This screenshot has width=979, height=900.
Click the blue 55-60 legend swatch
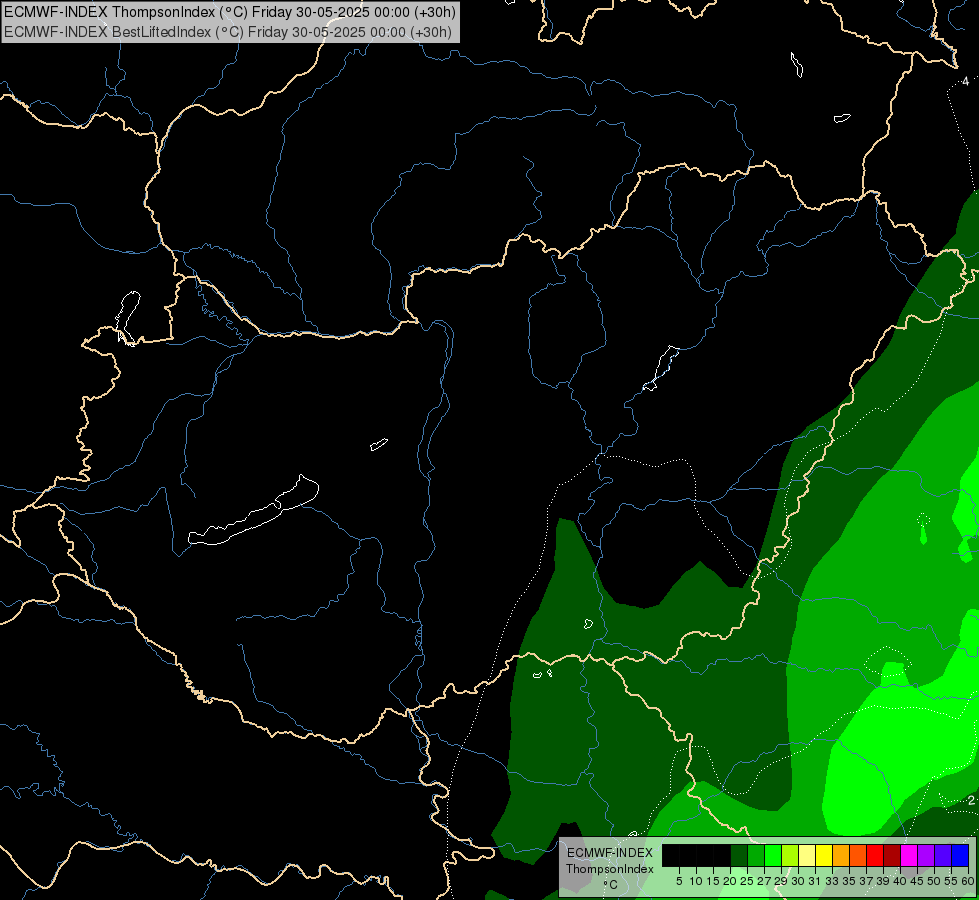[x=960, y=855]
